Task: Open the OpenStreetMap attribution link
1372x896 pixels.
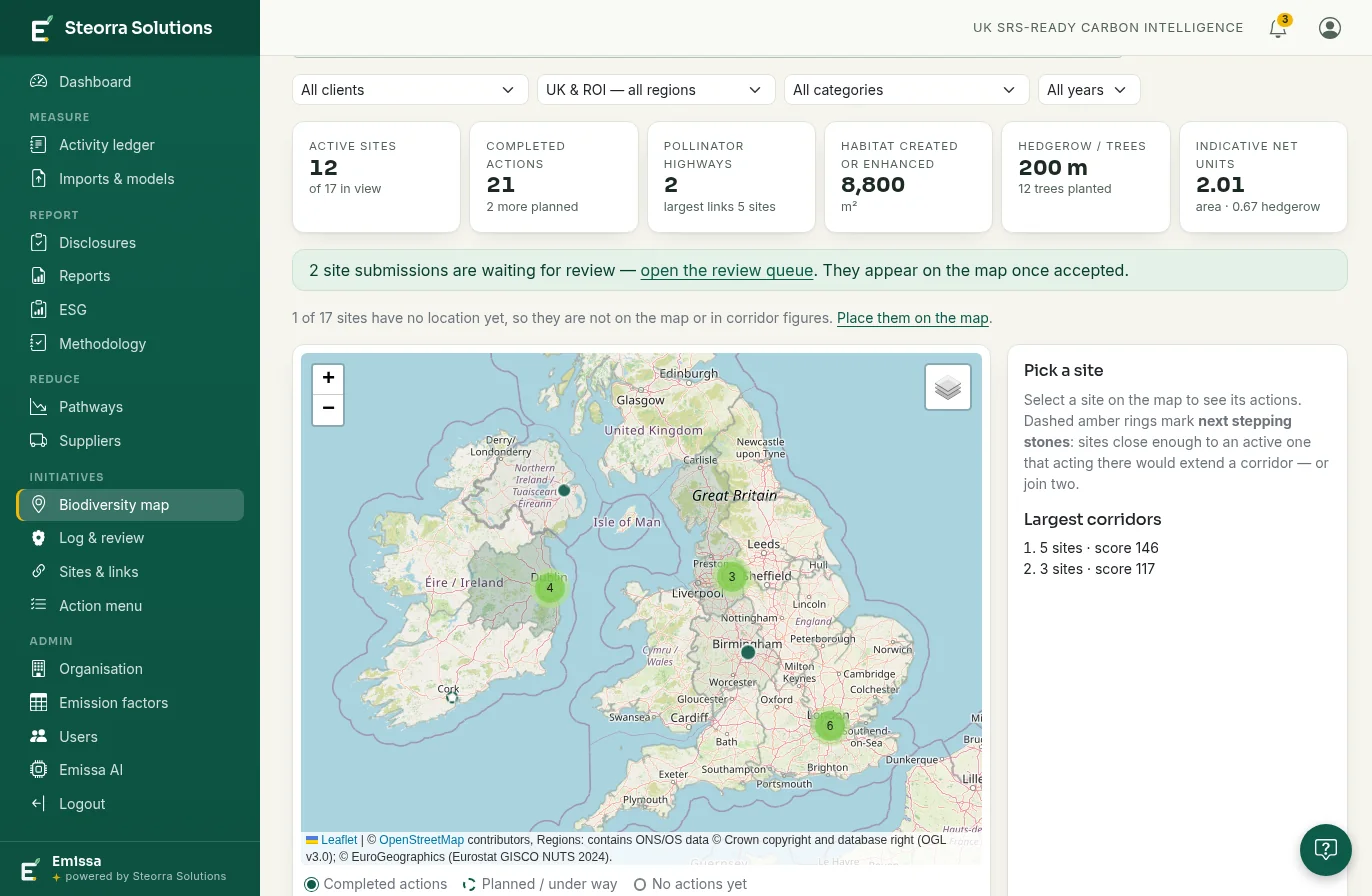Action: [x=421, y=840]
